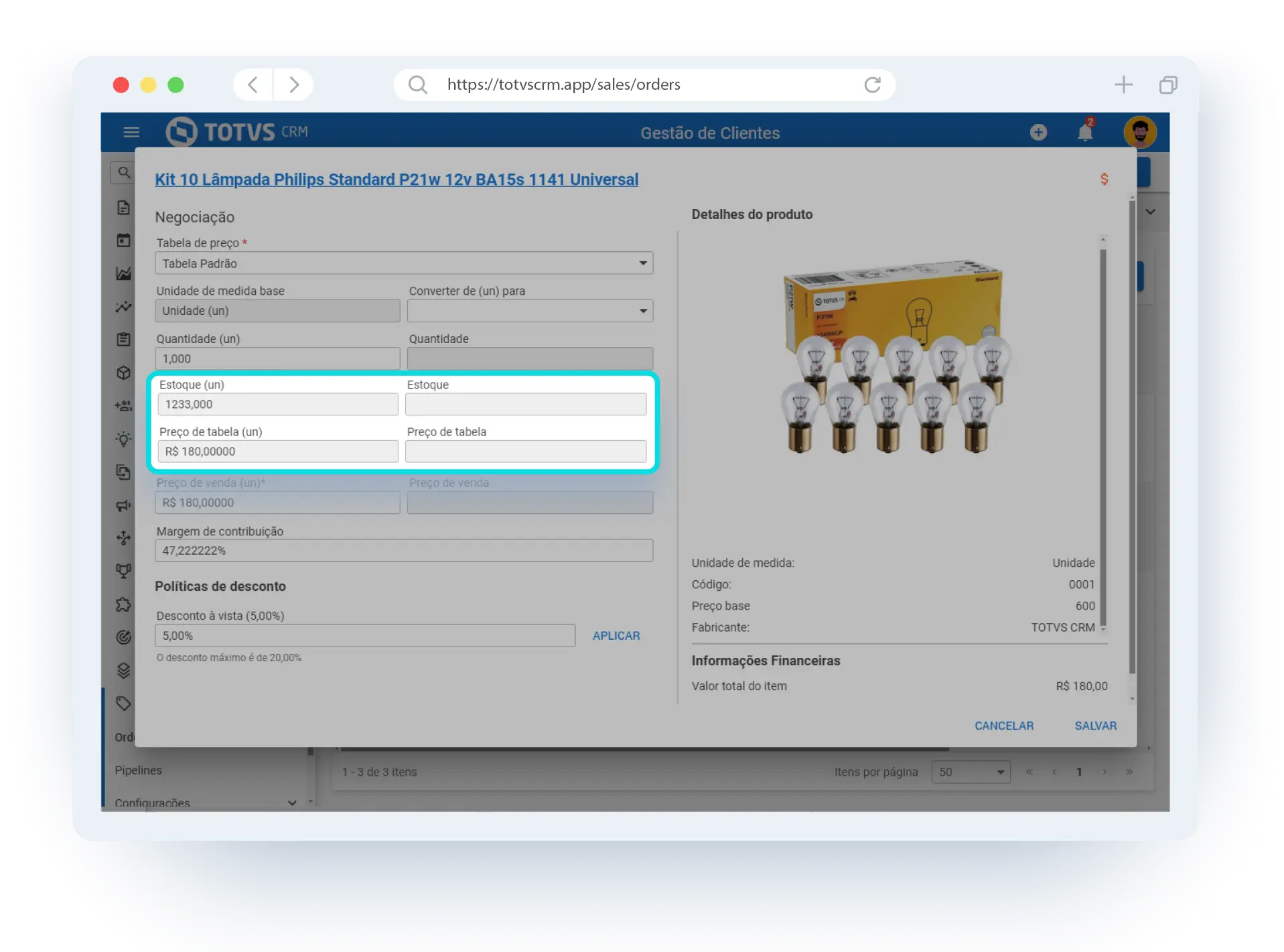Go to last page pagination arrow

pyautogui.click(x=1129, y=772)
